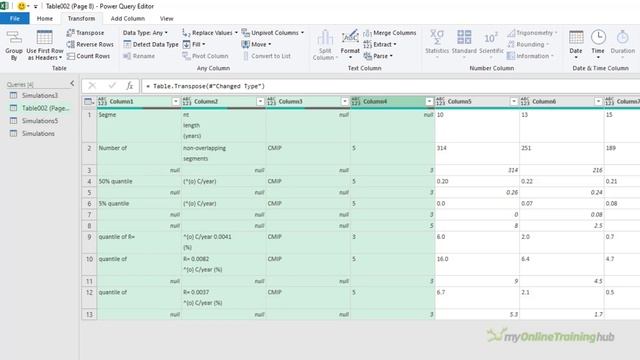Click the smiley feedback icon
The width and height of the screenshot is (640, 360).
point(21,6)
